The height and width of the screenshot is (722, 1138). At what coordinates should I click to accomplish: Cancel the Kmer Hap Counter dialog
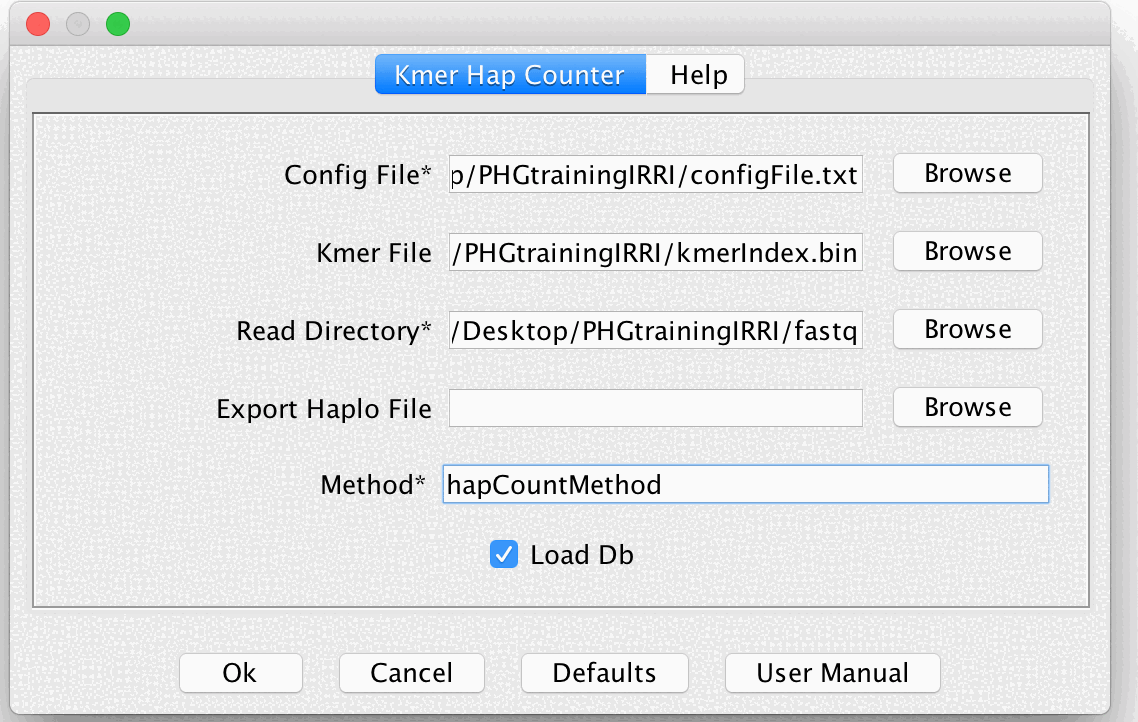click(411, 672)
